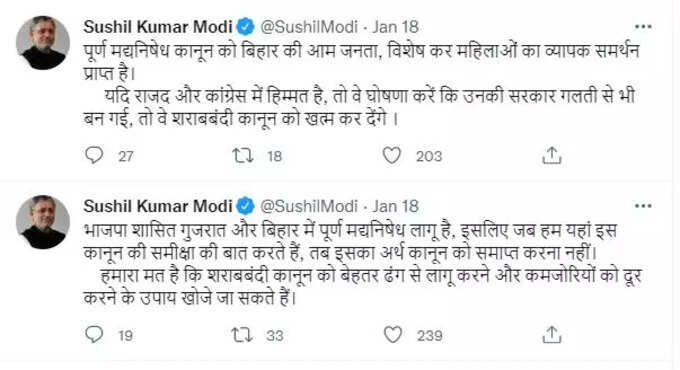Reply to the first tweet with 27 comments
This screenshot has width=680, height=370.
pos(94,155)
